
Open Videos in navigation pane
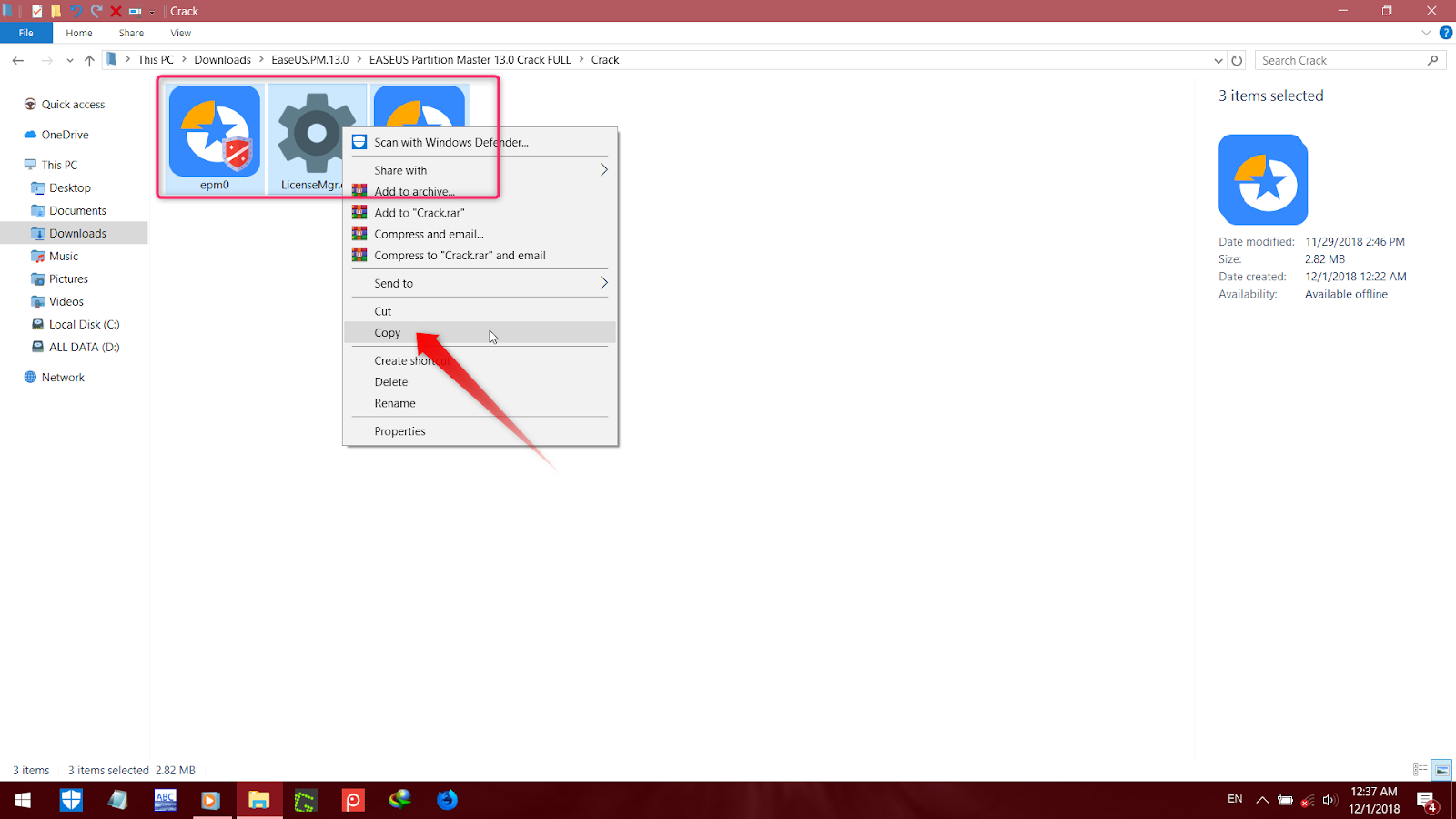coord(66,301)
